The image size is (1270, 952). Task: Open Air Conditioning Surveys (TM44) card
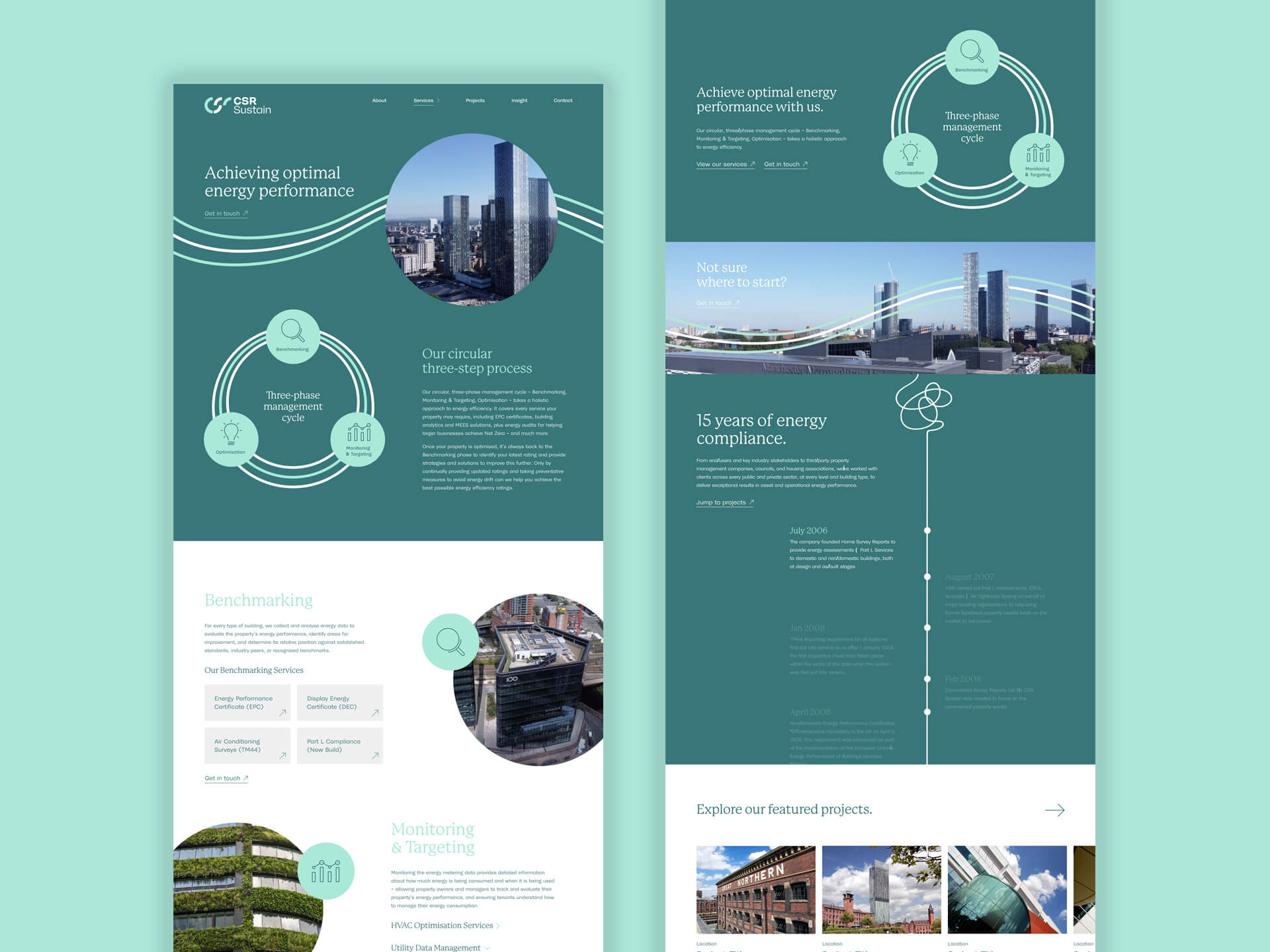(247, 746)
